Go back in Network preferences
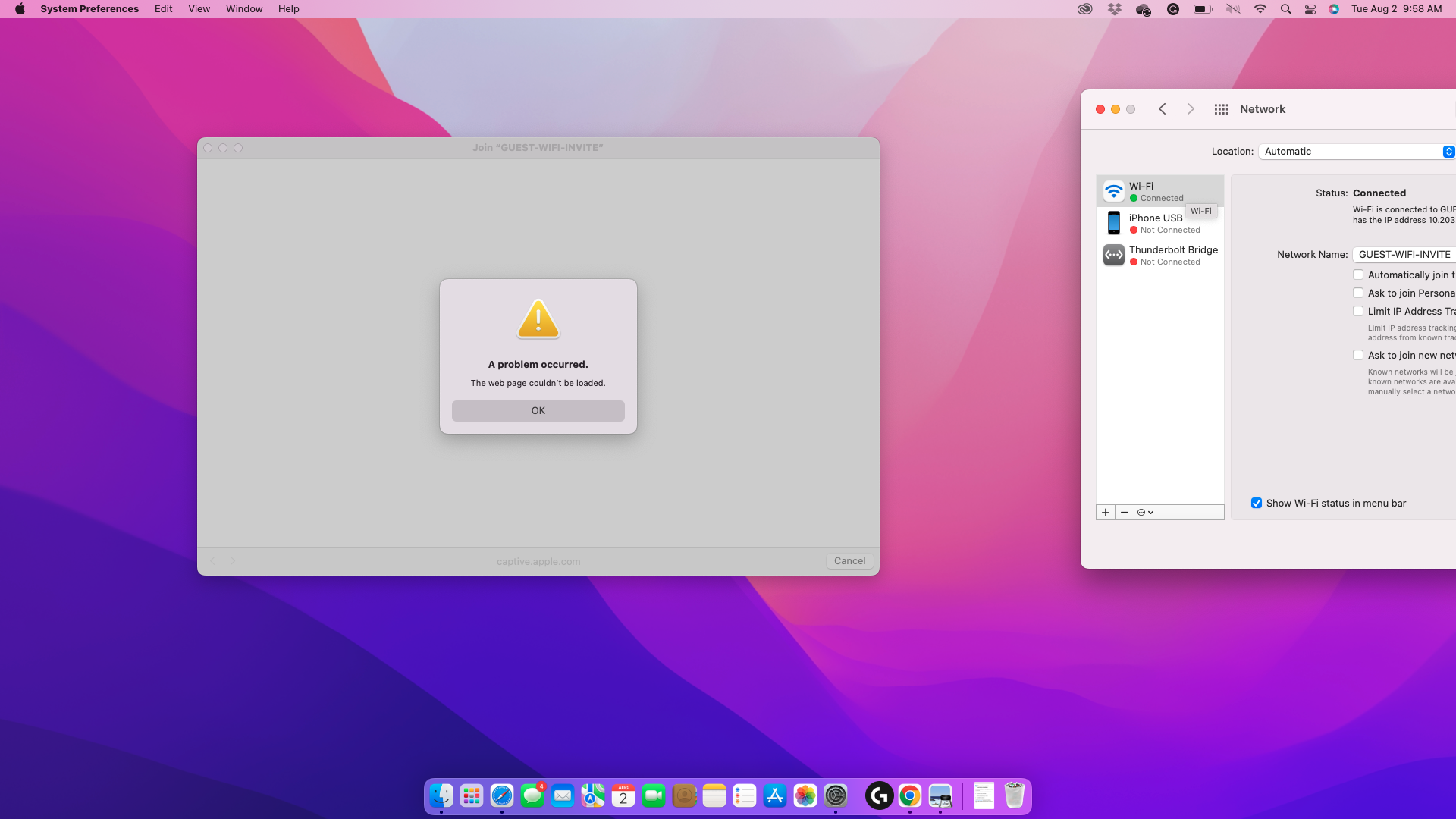Screen dimensions: 1456x819 click(x=1162, y=109)
